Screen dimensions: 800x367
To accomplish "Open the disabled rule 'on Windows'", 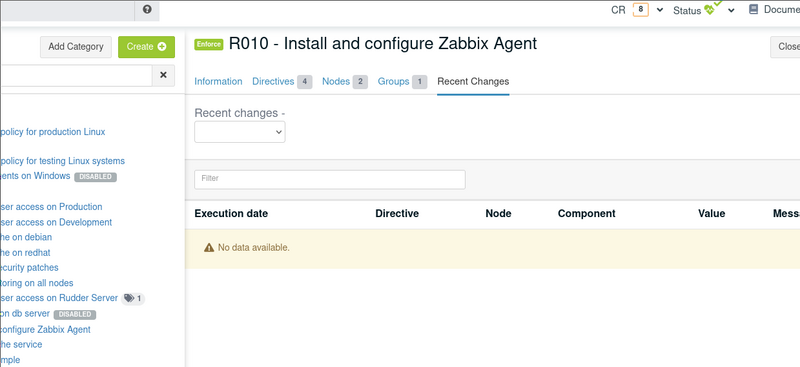I will tap(35, 176).
